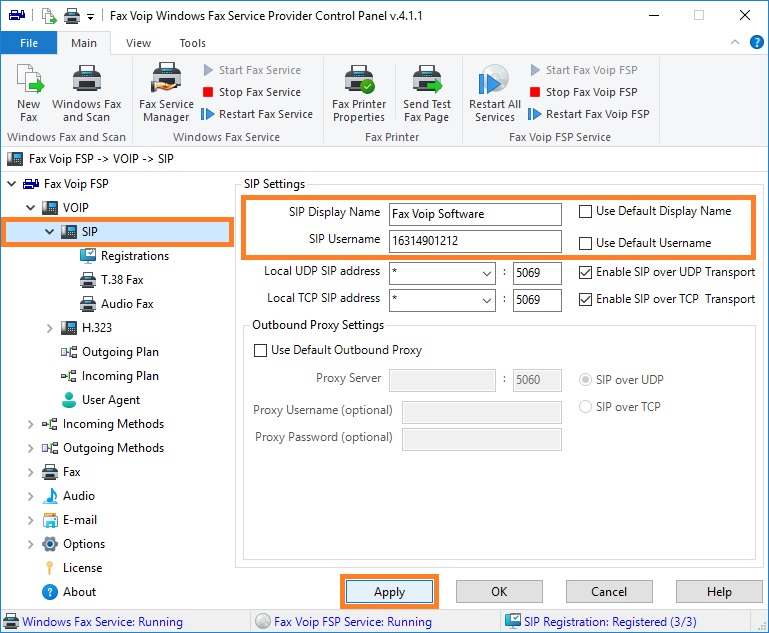This screenshot has width=769, height=633.
Task: Select Outgoing Plan in the tree
Action: [120, 352]
